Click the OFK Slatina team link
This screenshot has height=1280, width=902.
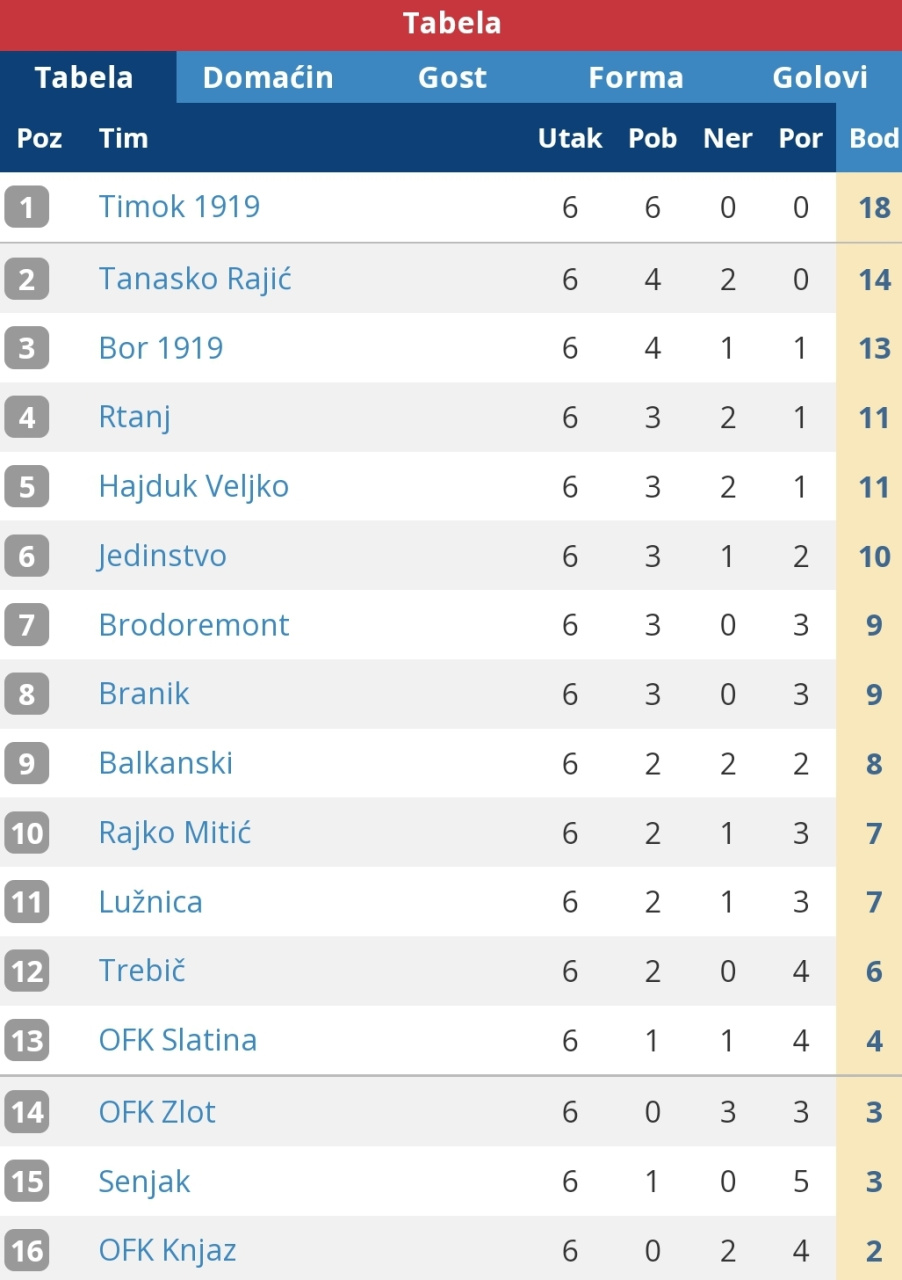click(x=178, y=1040)
